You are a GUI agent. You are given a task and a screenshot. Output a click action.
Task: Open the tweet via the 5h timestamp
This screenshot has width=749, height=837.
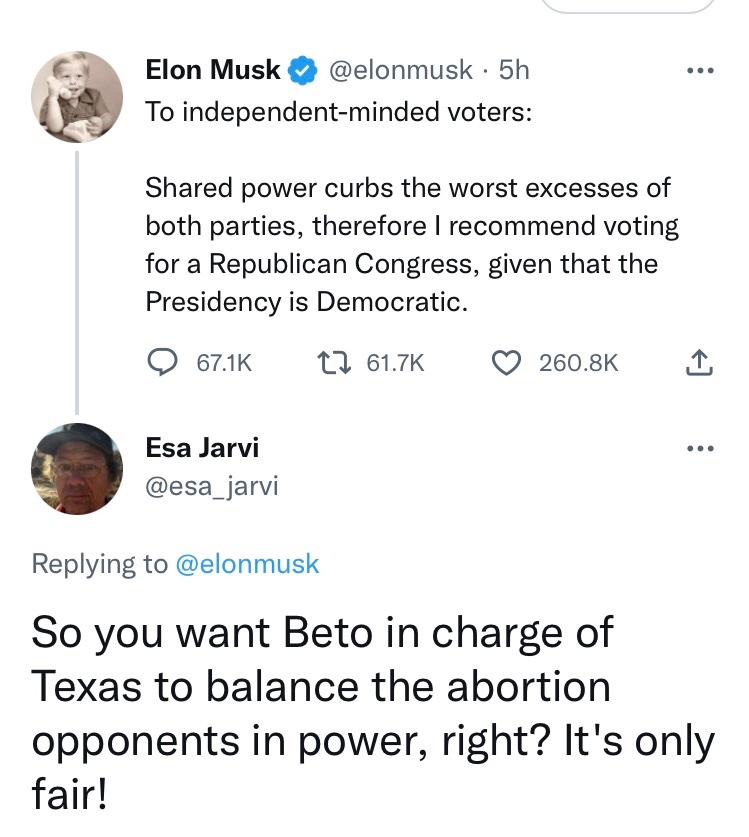coord(514,71)
